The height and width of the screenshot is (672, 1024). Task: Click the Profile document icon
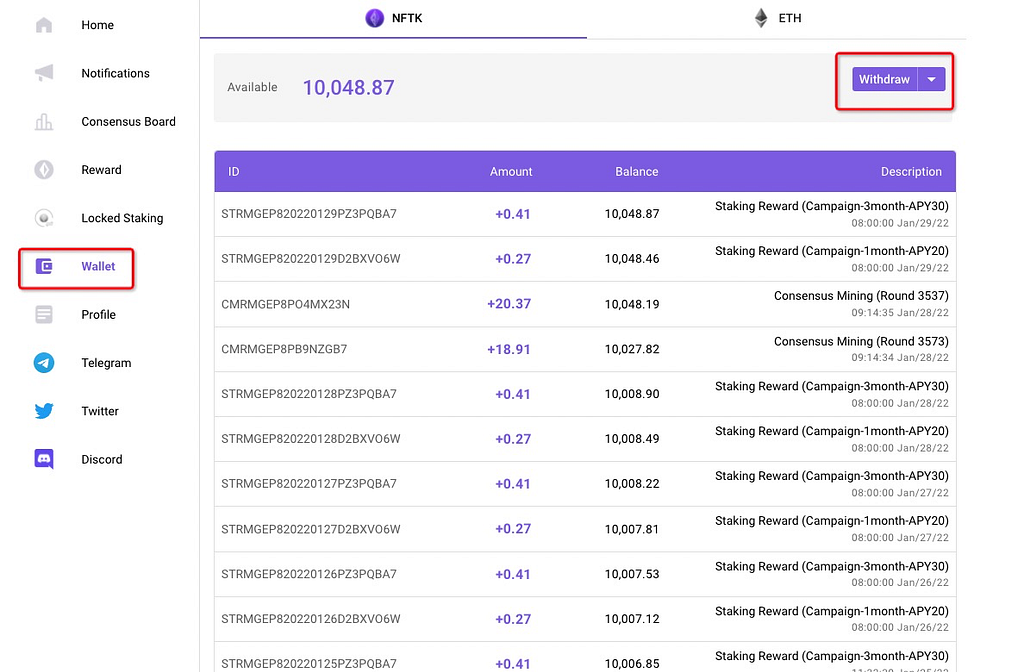pyautogui.click(x=44, y=315)
